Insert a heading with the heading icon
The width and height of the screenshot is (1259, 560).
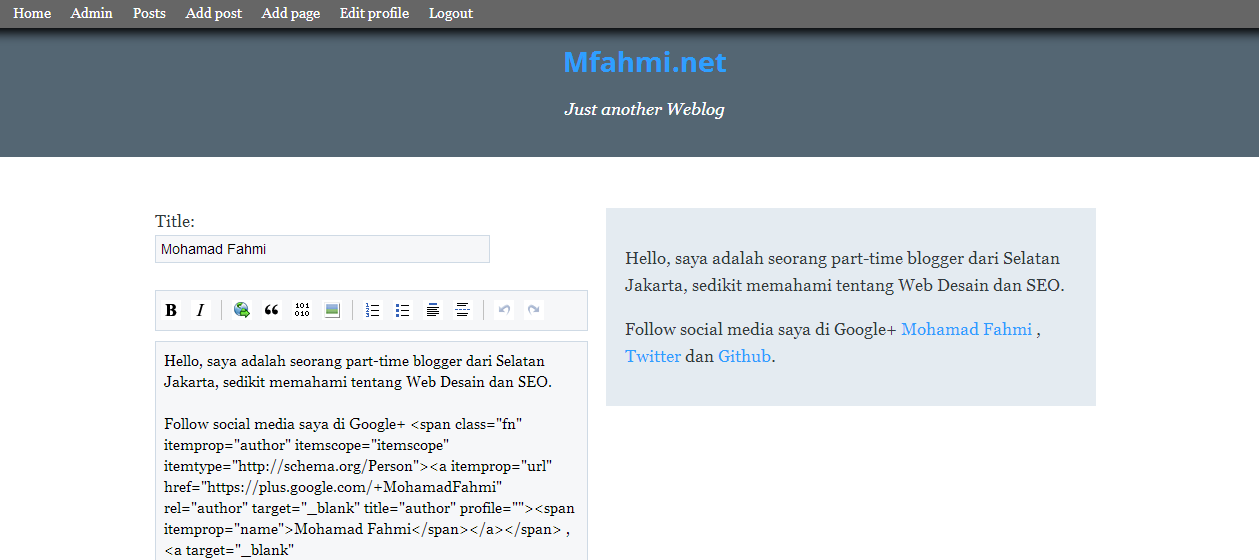(432, 310)
